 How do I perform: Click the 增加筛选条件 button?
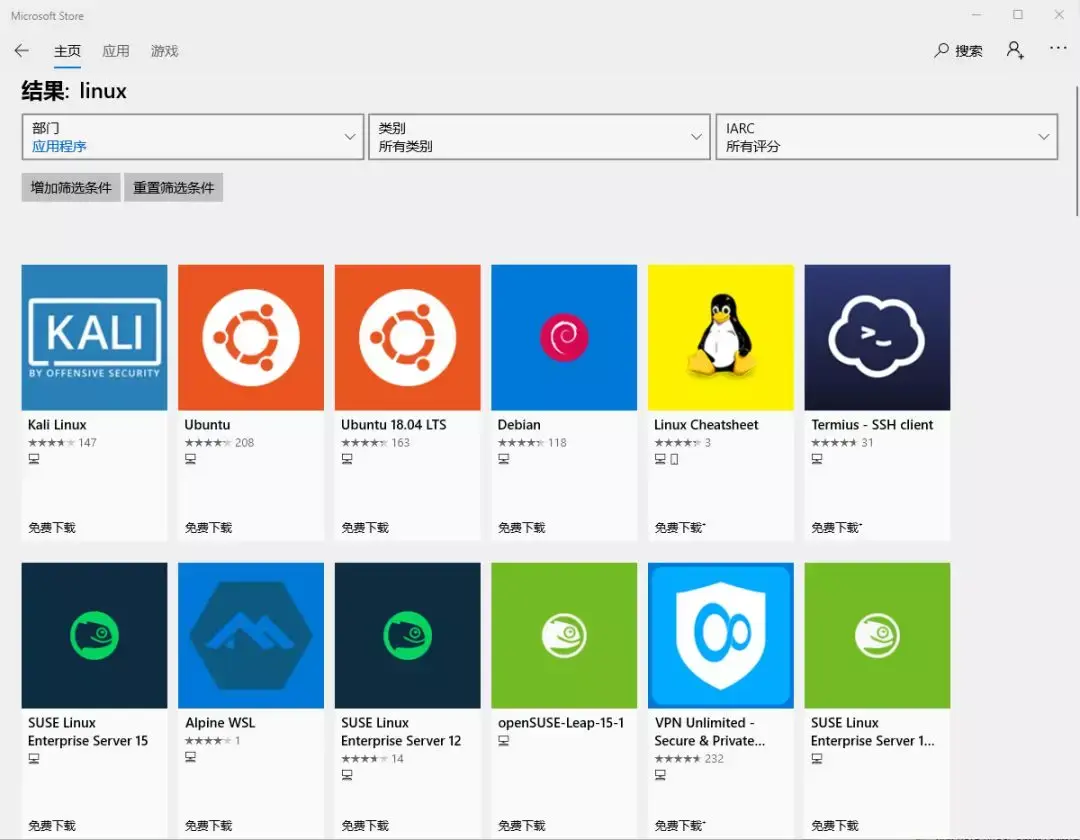pyautogui.click(x=70, y=187)
